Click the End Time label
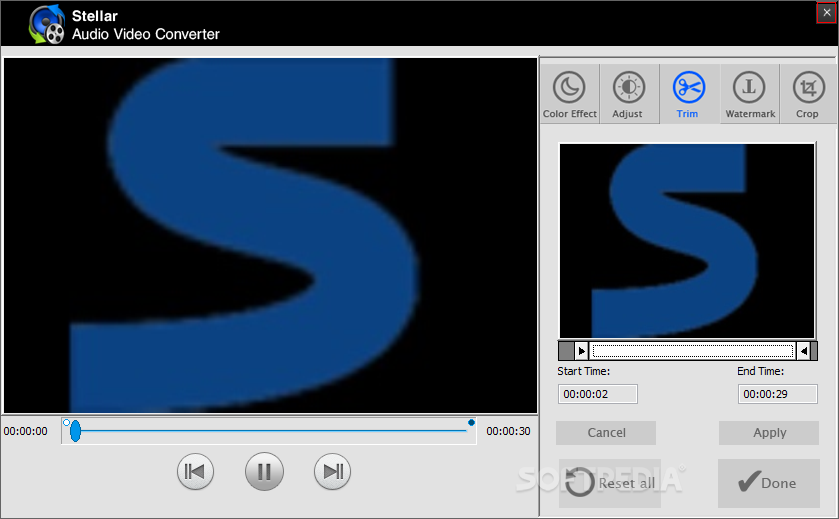 [760, 371]
